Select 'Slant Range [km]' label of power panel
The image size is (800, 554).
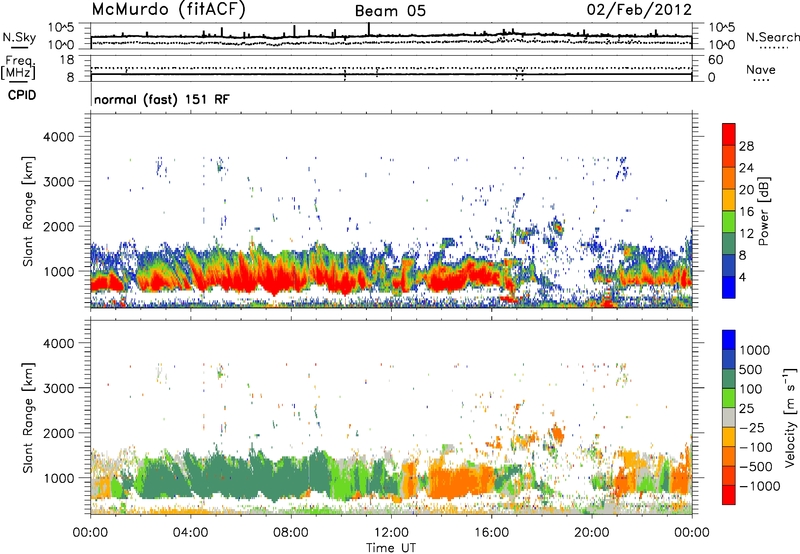(x=28, y=211)
